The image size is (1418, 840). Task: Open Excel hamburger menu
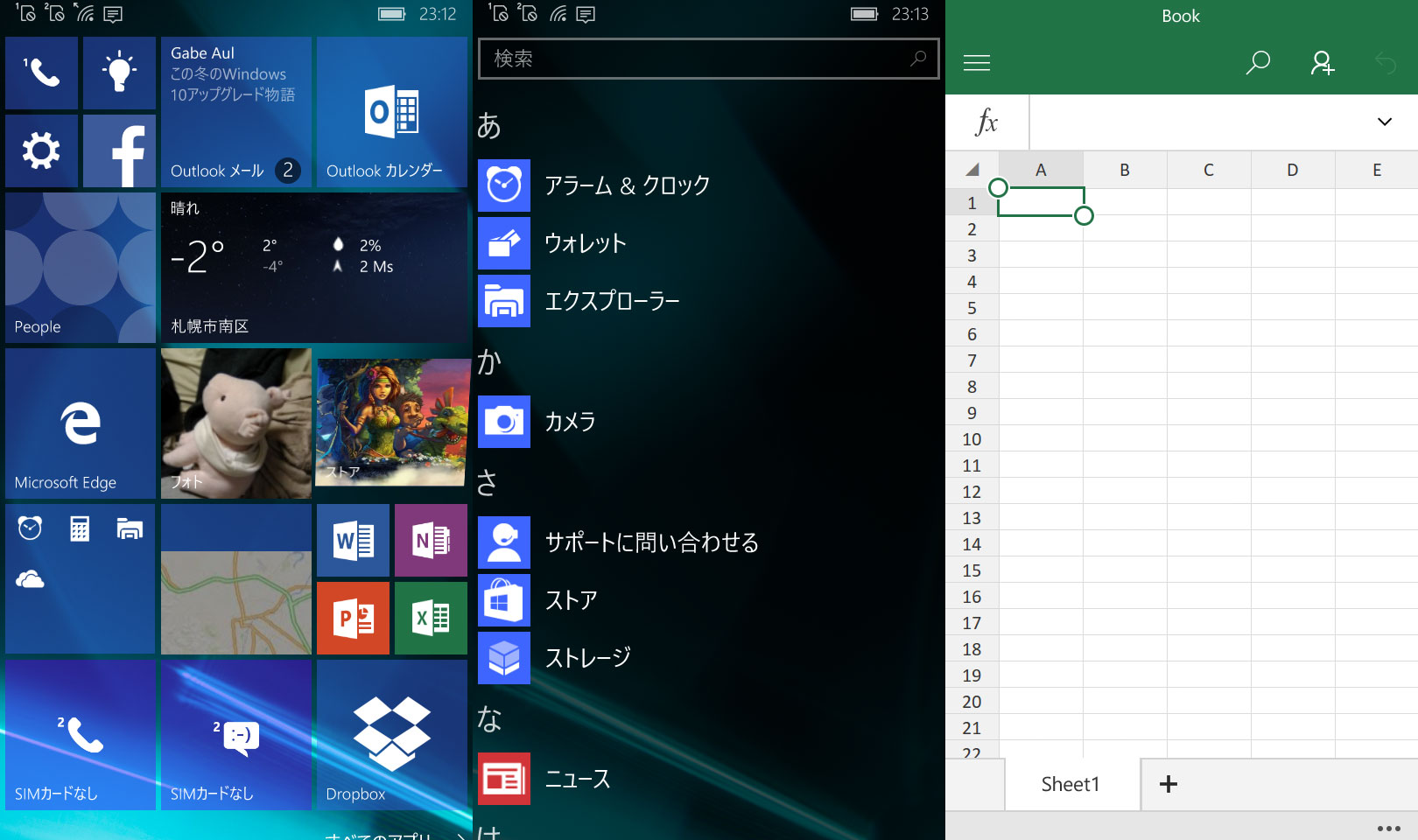click(x=977, y=63)
